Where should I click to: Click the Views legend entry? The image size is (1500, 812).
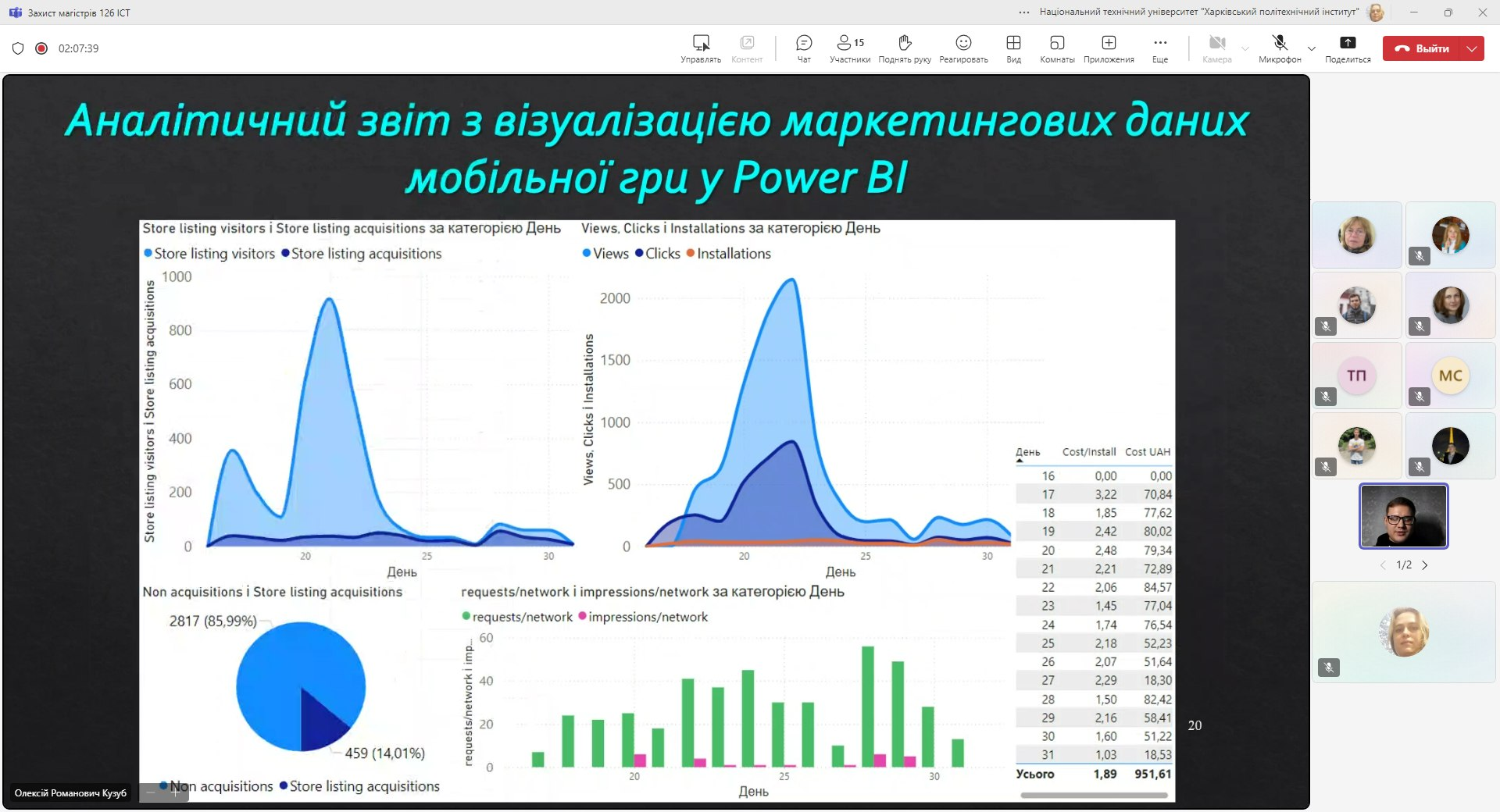[605, 253]
